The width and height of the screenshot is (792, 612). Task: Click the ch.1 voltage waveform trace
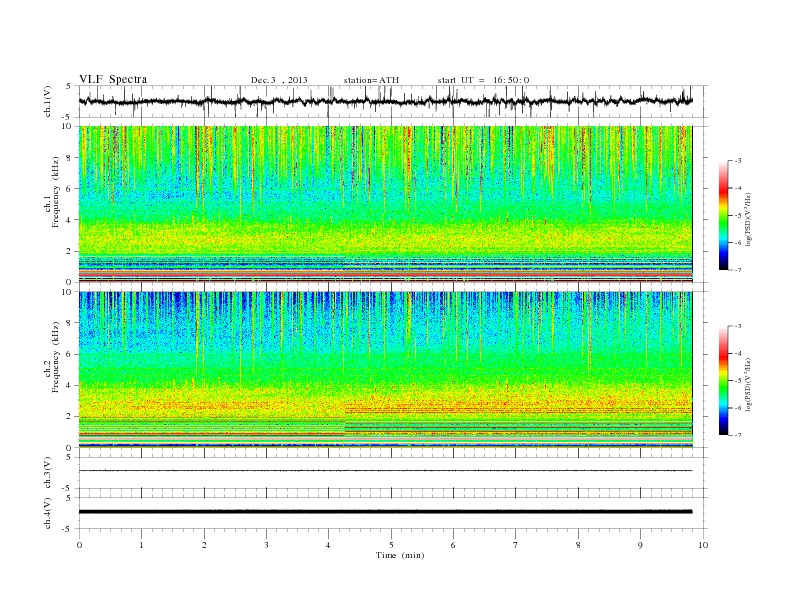385,101
